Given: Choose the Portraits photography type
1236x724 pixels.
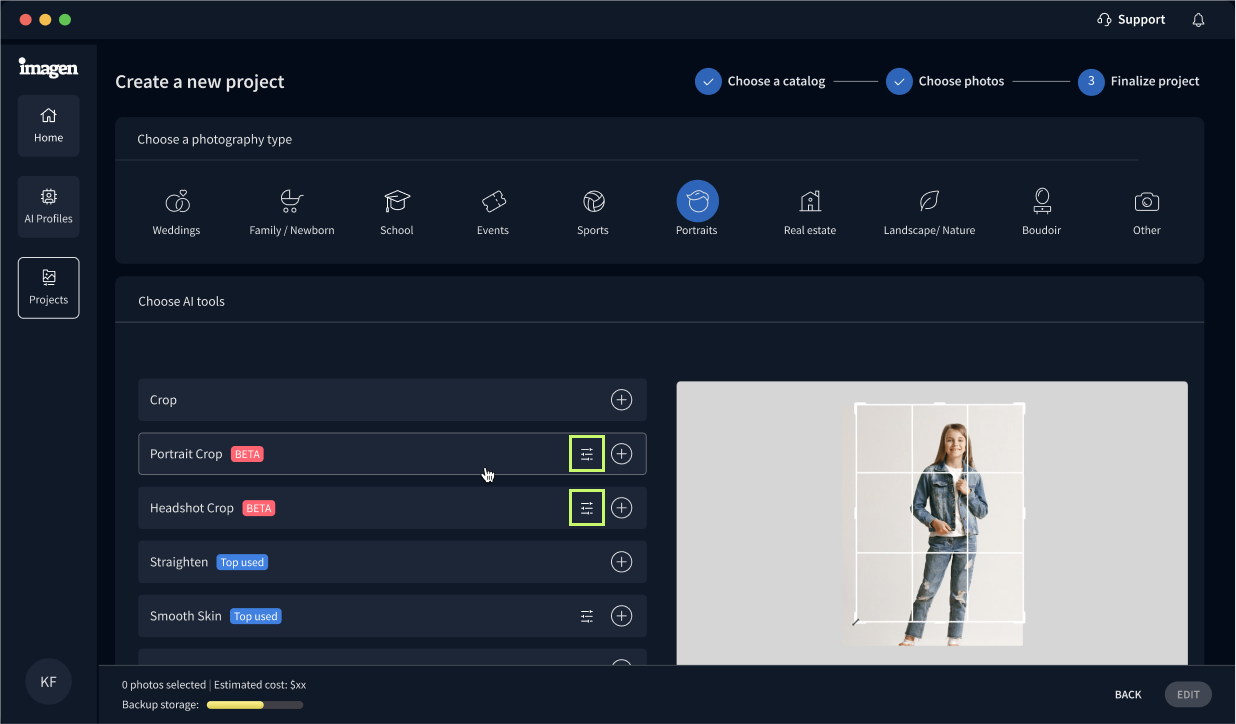Looking at the screenshot, I should pyautogui.click(x=697, y=201).
